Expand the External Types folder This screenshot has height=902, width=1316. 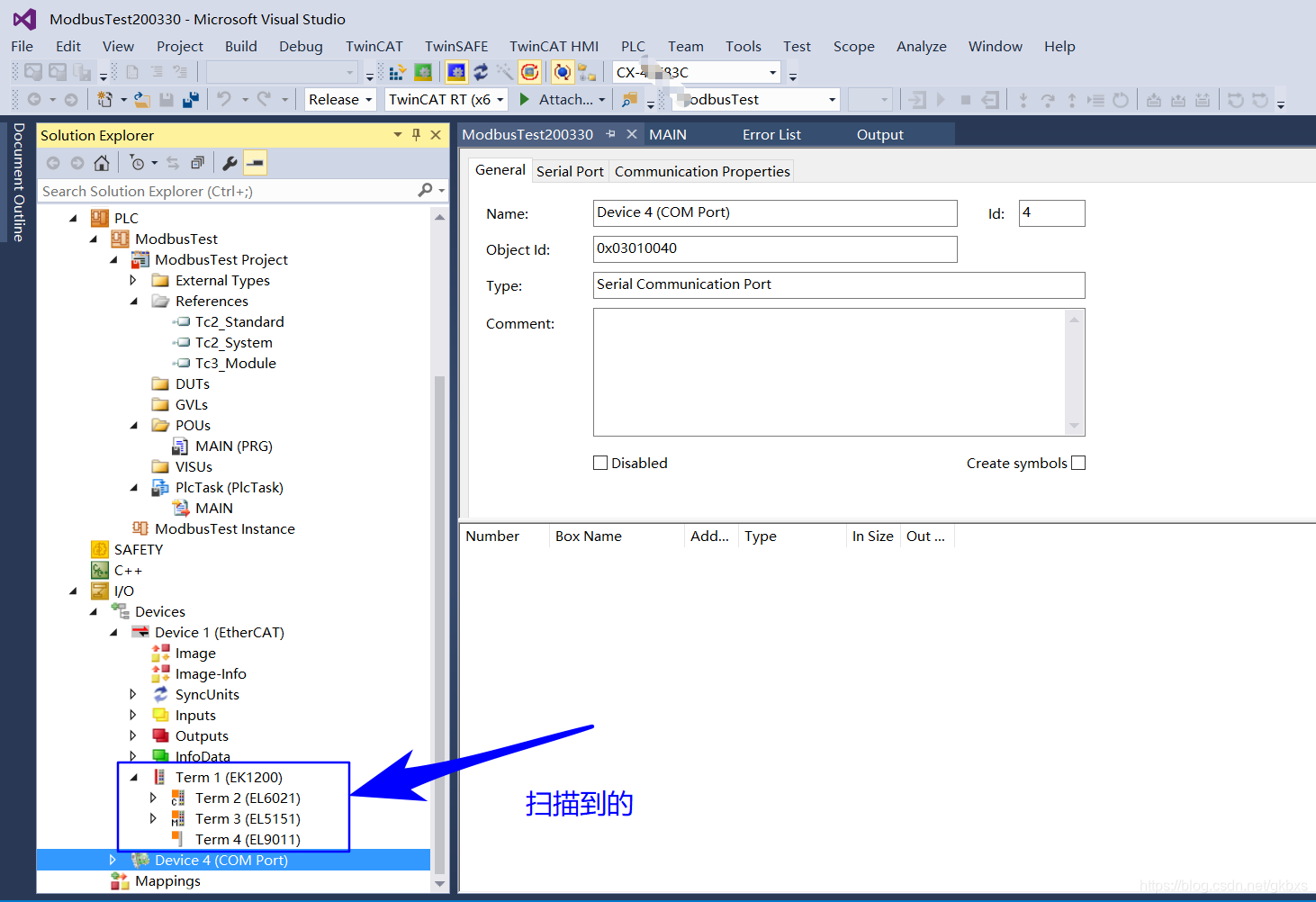coord(133,280)
